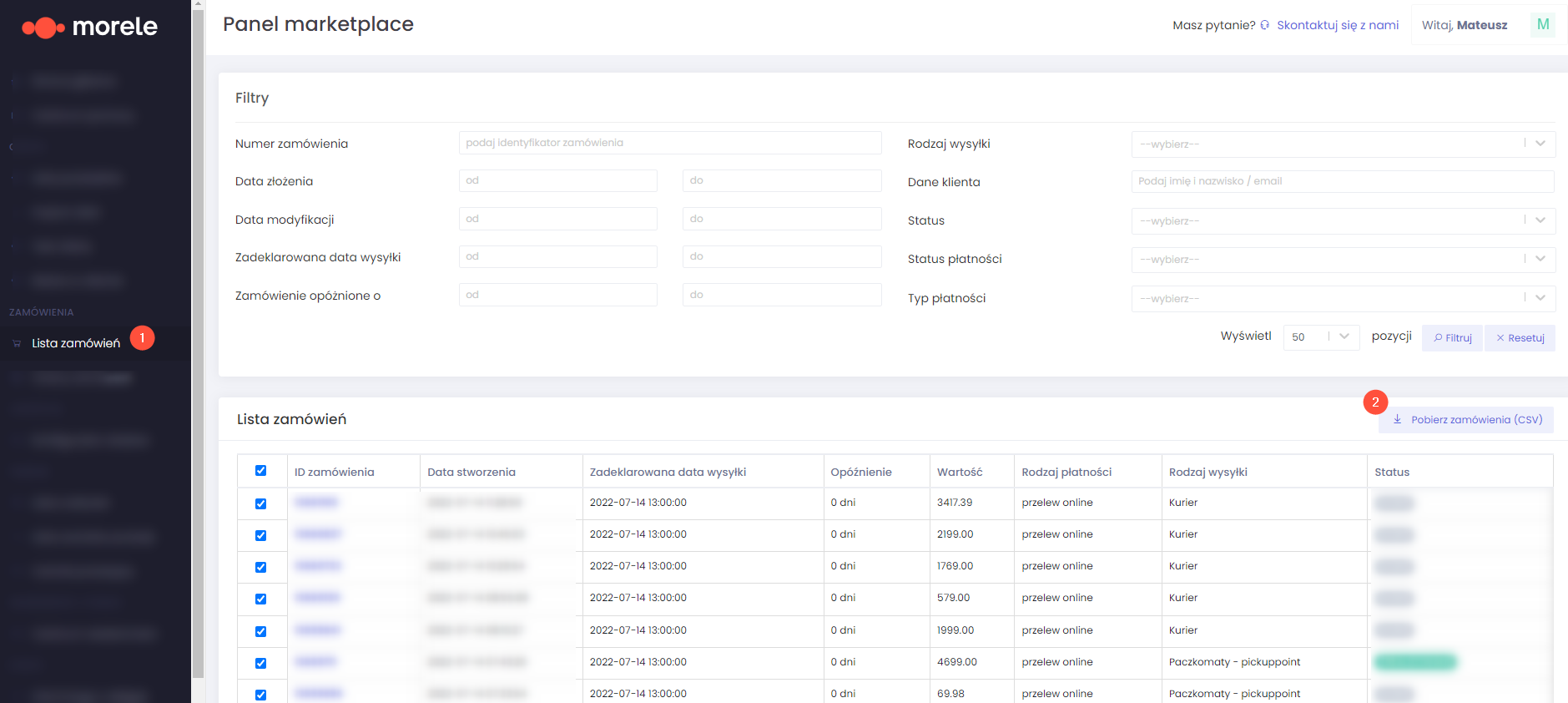Expand the Rodzaj wysyłki dropdown

point(1344,144)
